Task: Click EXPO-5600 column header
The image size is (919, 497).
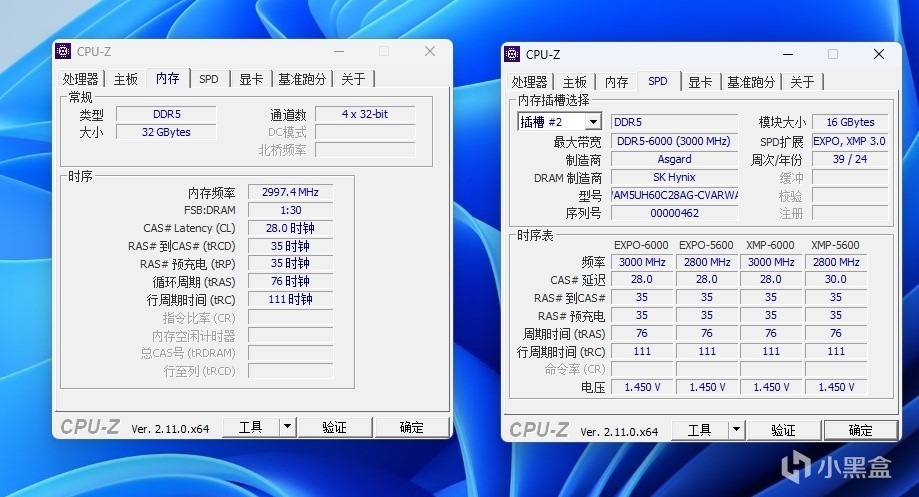Action: (x=706, y=246)
